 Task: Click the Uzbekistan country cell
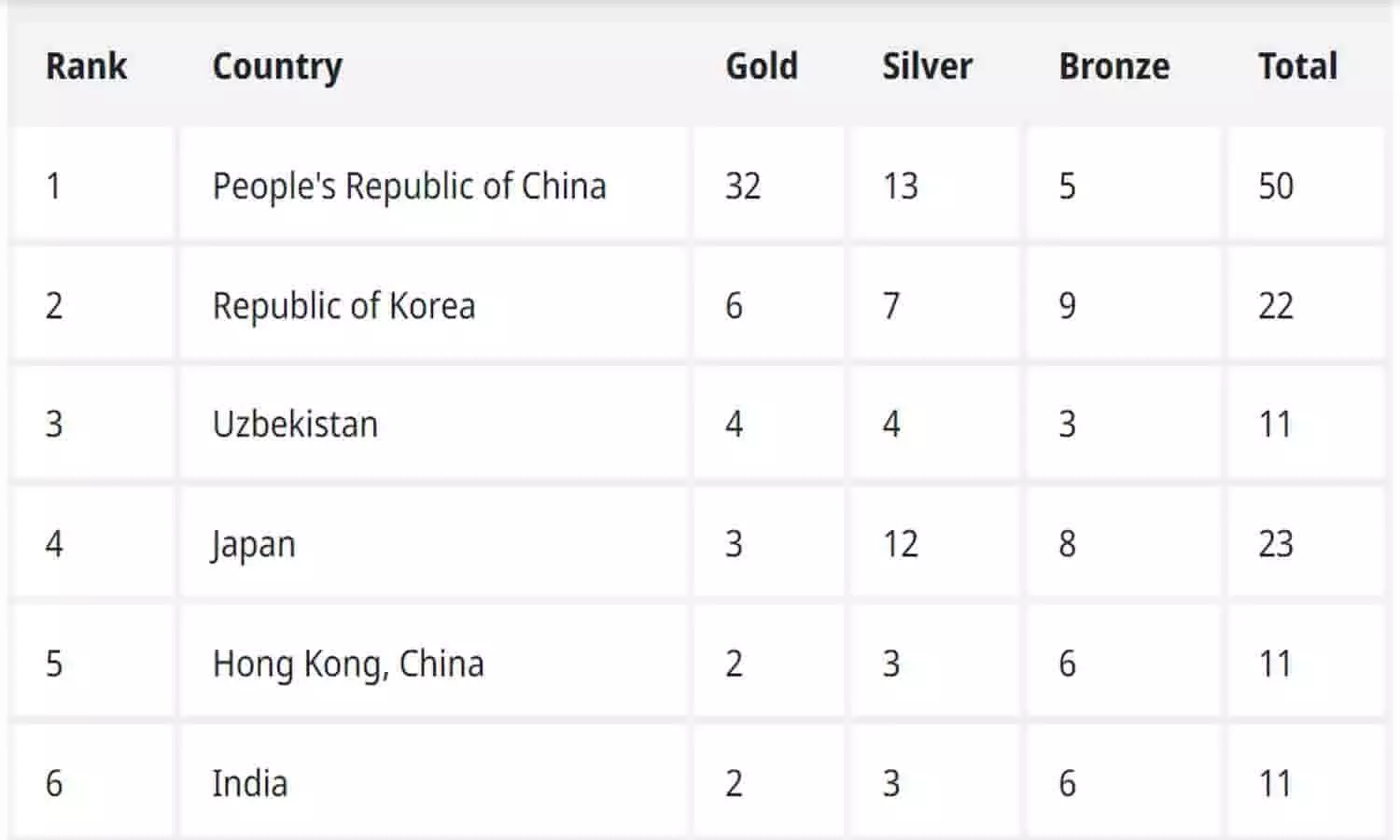click(295, 425)
